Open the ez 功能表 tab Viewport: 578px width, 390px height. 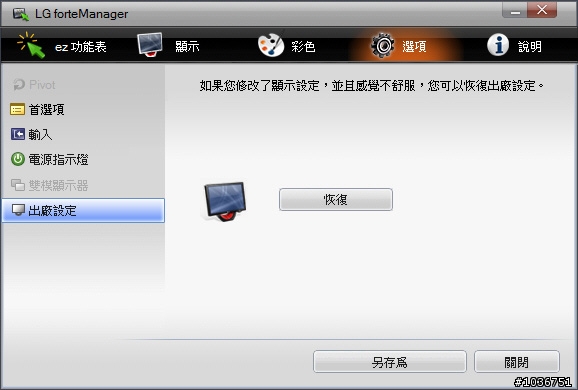[x=62, y=46]
